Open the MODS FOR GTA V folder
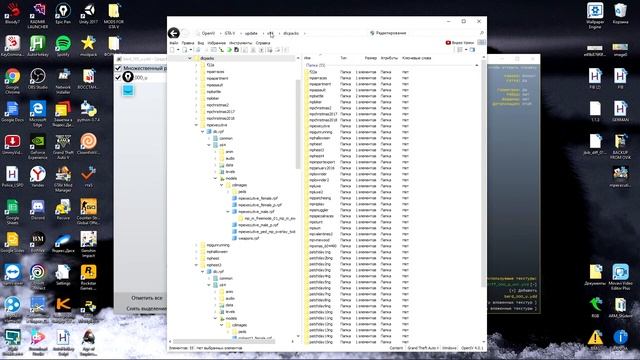 tap(114, 15)
